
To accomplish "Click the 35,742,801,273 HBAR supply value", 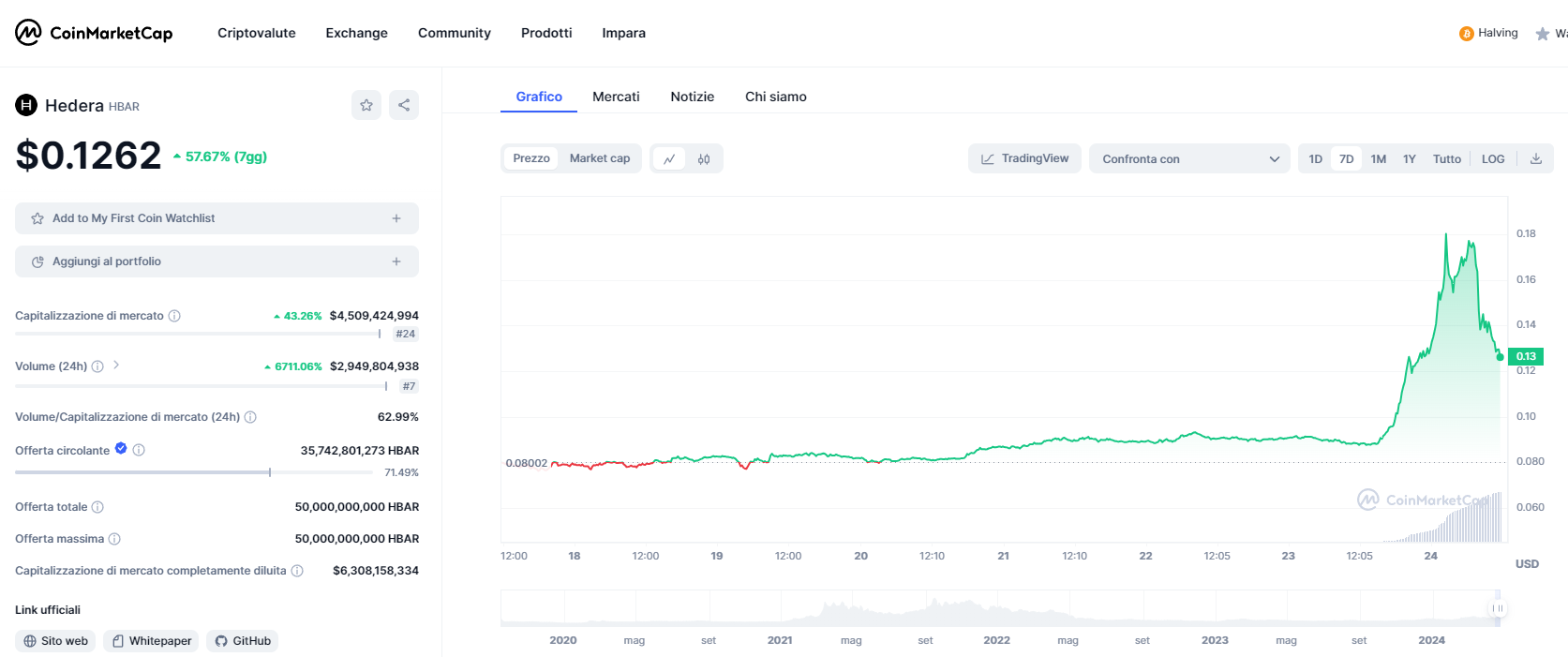I will (x=360, y=451).
